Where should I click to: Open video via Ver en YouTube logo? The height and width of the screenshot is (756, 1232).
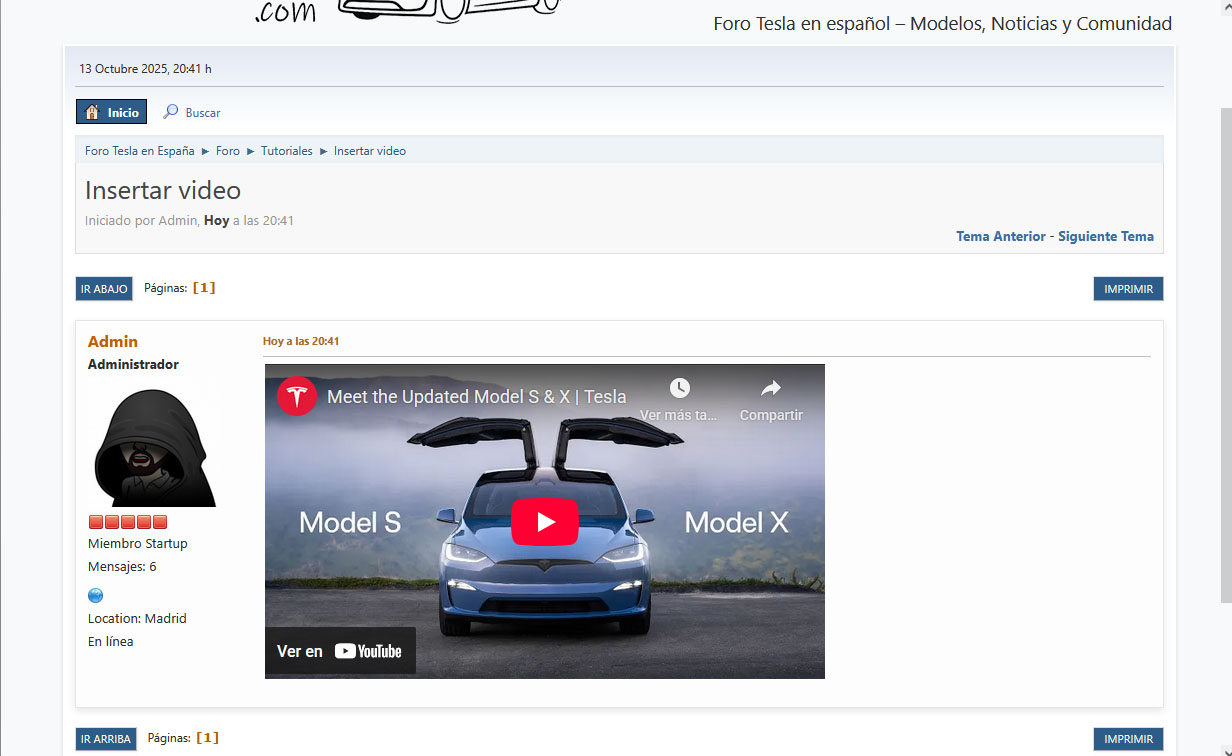[x=367, y=651]
